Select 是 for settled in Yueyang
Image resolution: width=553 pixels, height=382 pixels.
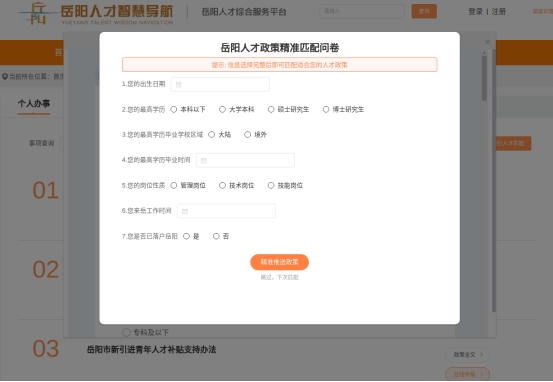pyautogui.click(x=186, y=236)
